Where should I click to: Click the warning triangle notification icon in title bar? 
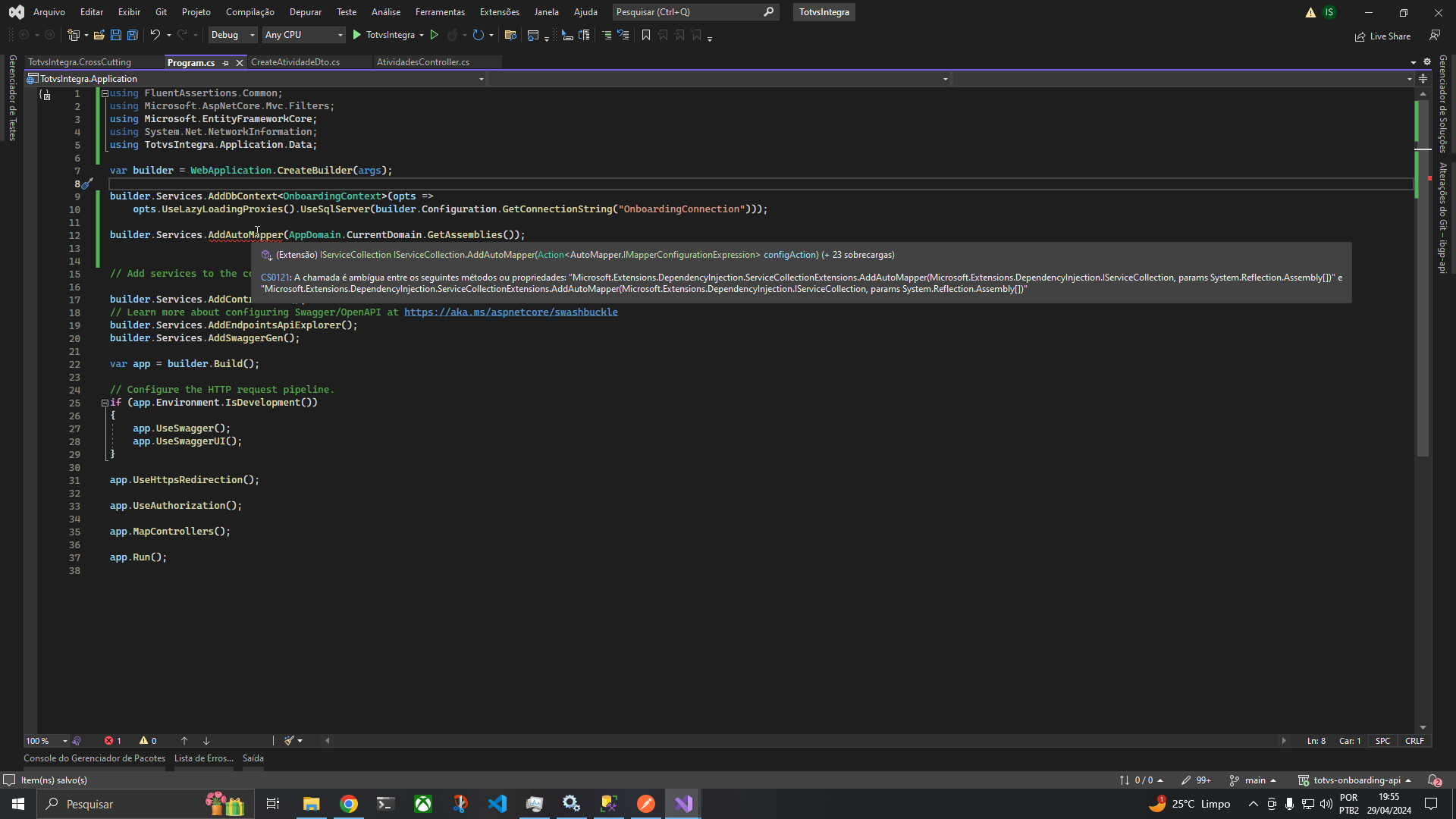pos(1310,12)
